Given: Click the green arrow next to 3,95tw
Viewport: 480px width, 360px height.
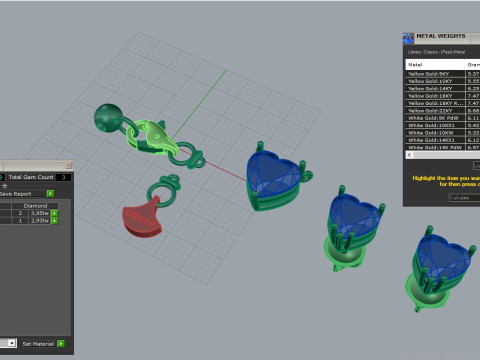Looking at the screenshot, I should [55, 213].
